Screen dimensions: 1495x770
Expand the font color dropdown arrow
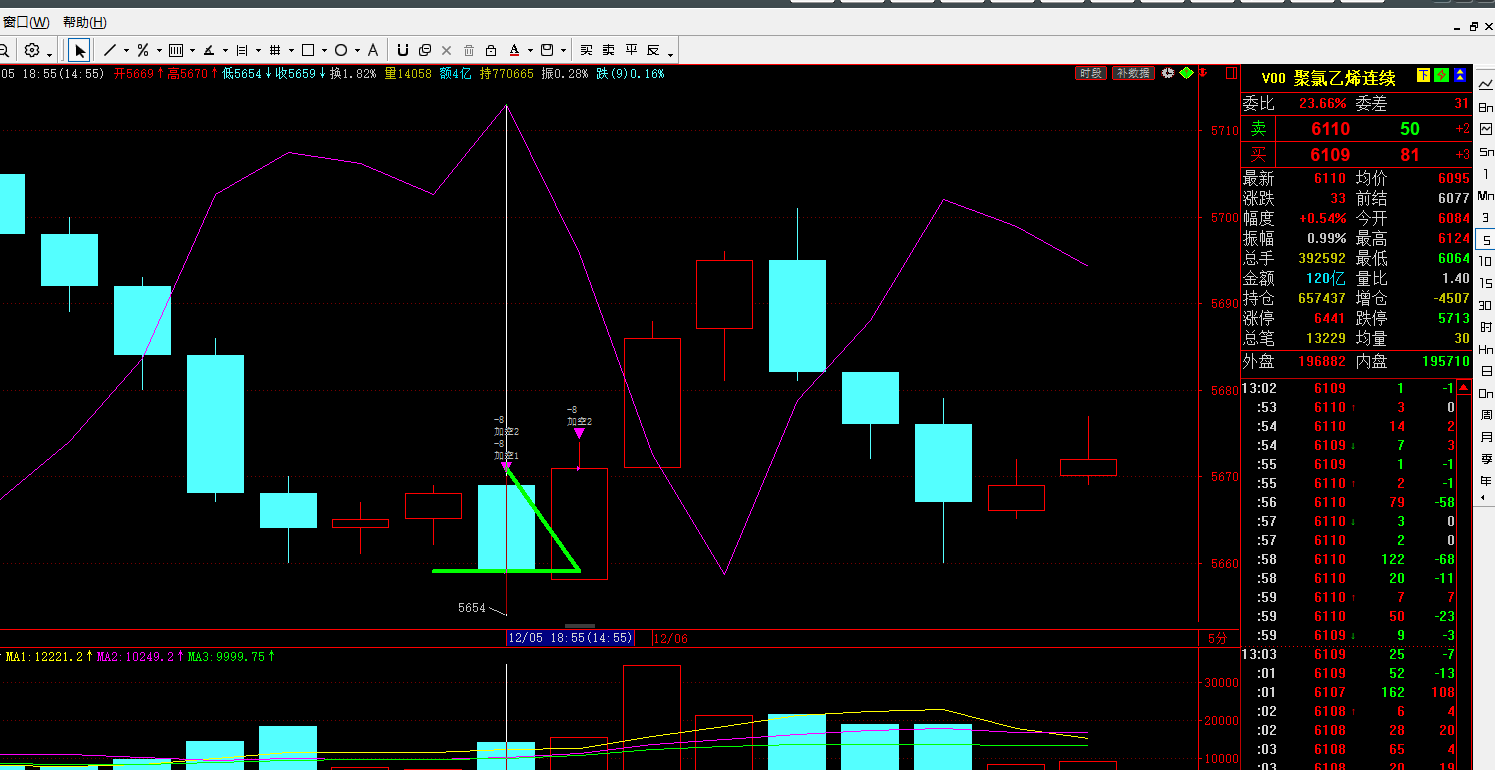coord(528,51)
